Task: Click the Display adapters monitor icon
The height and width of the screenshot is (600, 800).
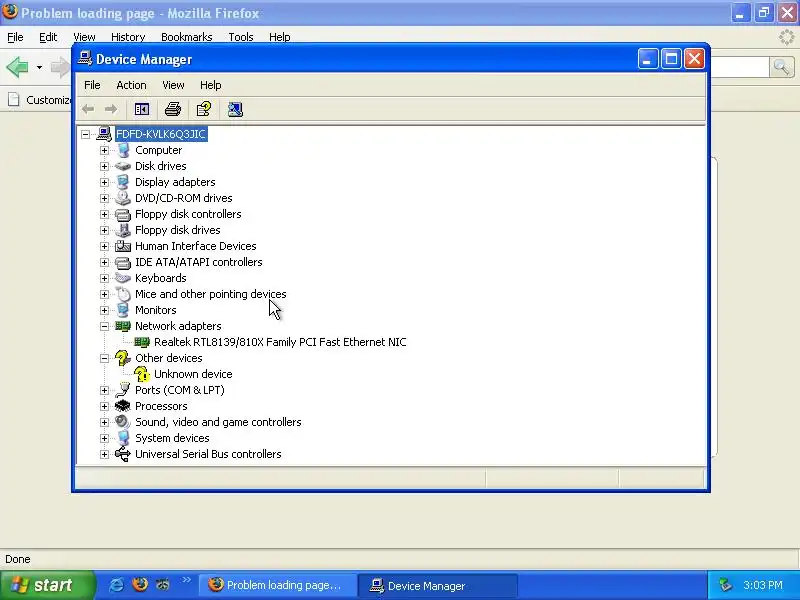Action: [123, 182]
